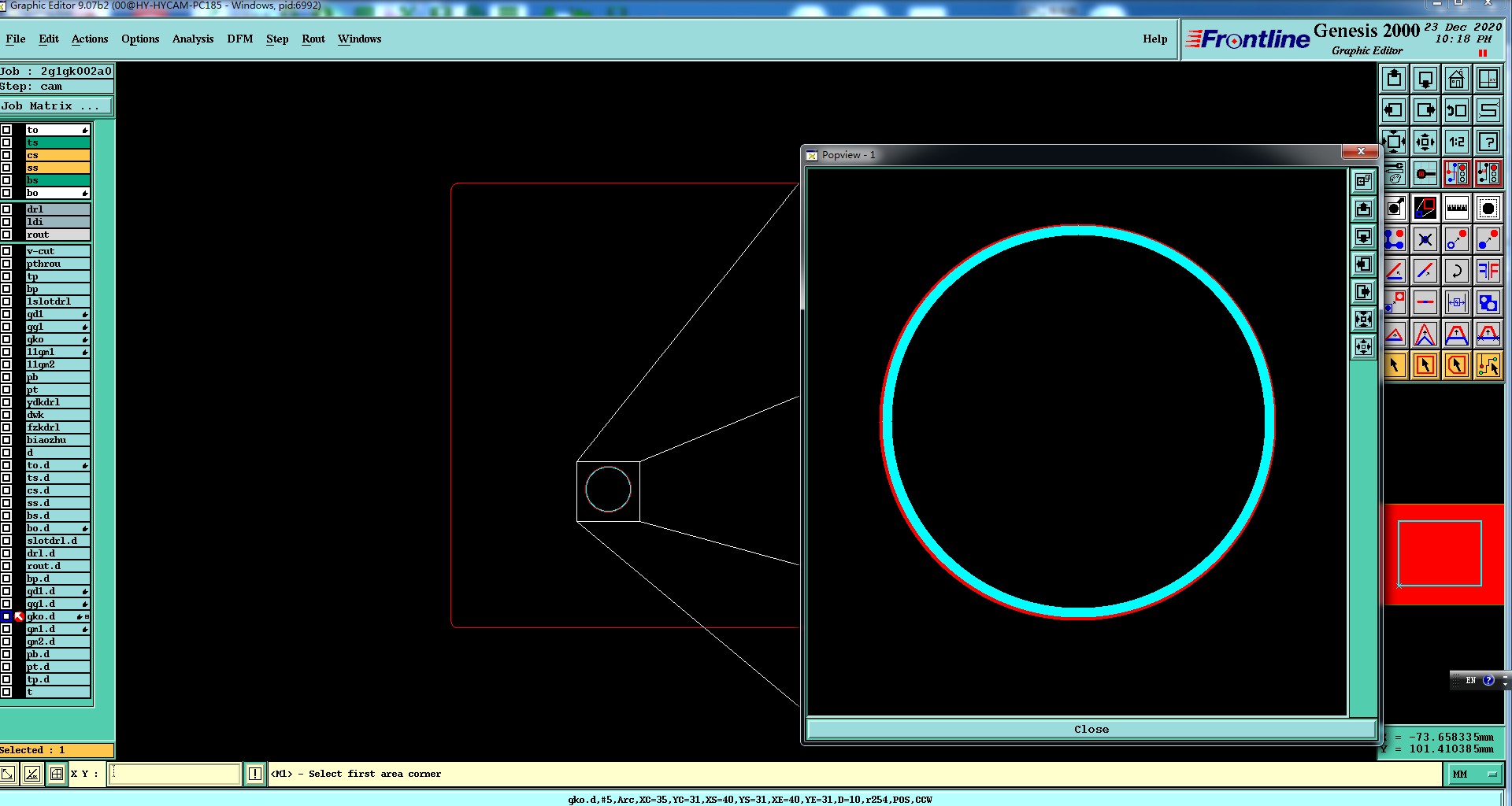
Task: Toggle the checkbox for layer to
Action: pos(6,130)
